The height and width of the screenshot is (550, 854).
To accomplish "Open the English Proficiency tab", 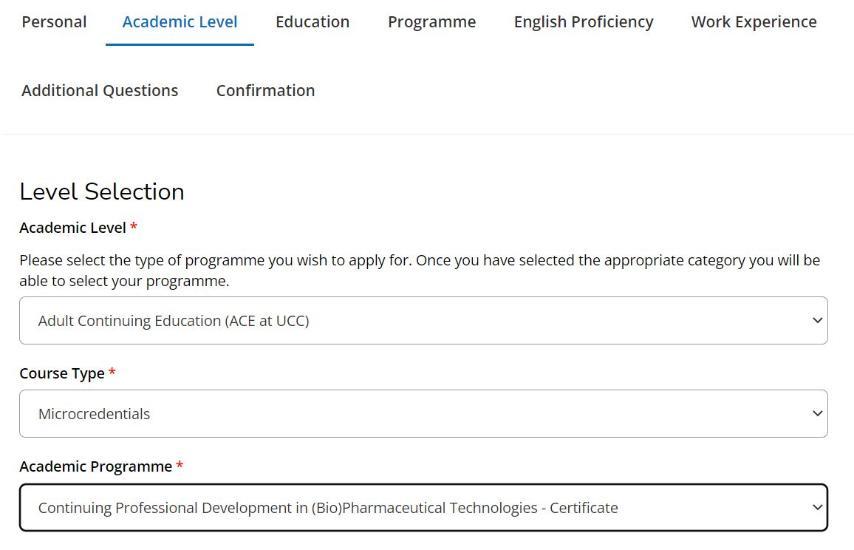I will coord(583,22).
